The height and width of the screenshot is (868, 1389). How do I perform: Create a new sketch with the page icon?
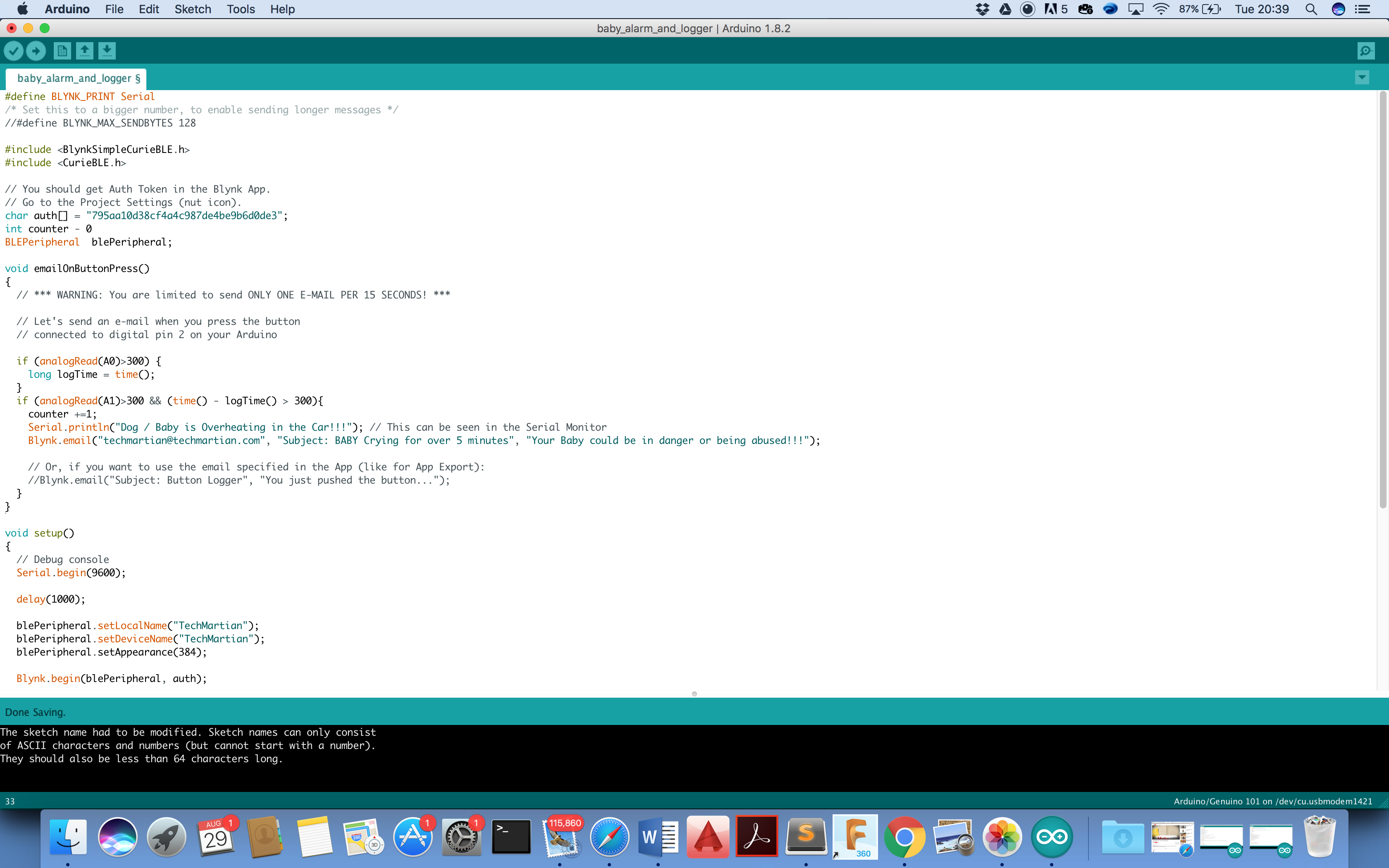(62, 51)
